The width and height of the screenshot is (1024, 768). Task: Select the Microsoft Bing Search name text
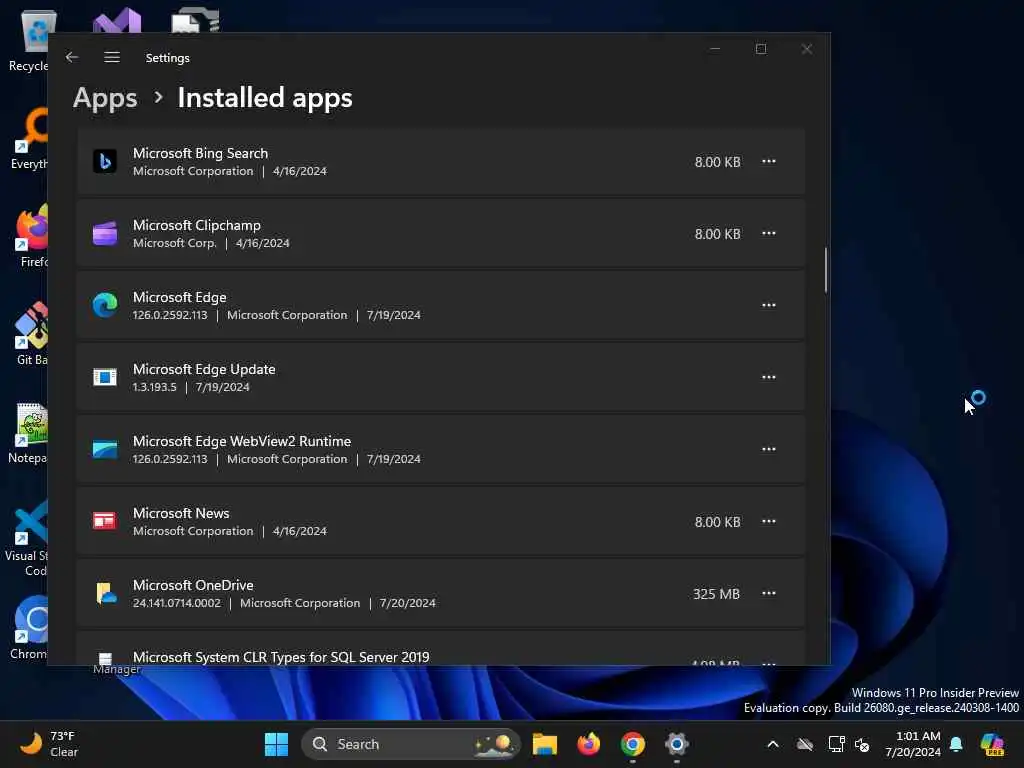point(200,153)
